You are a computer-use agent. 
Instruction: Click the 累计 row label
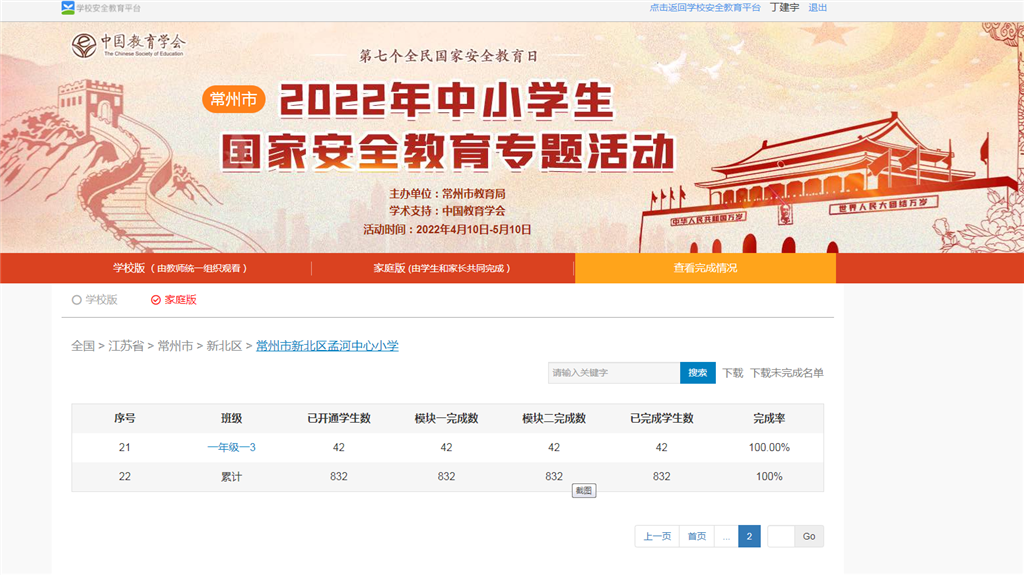231,477
